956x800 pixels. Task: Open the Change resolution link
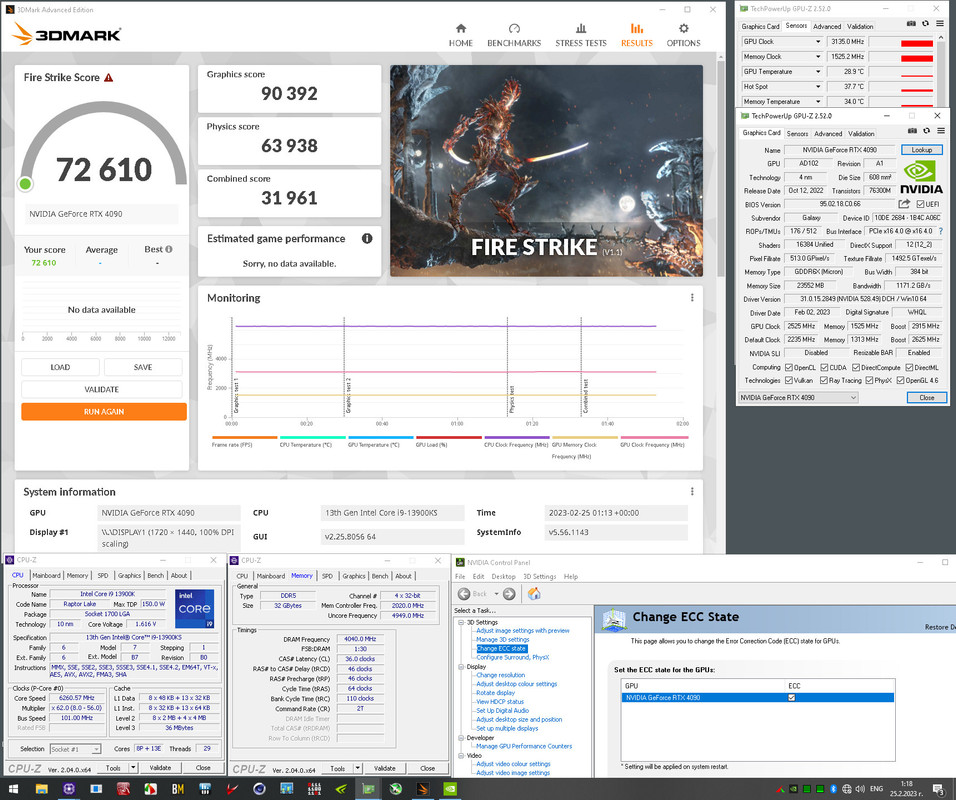click(x=501, y=675)
